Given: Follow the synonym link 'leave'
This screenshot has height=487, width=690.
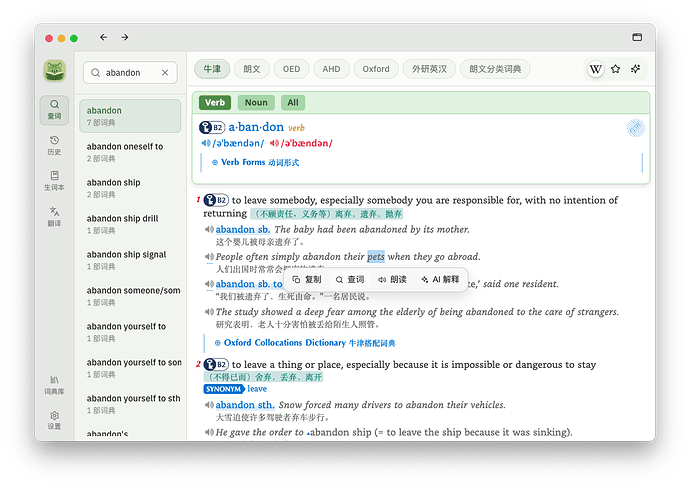Looking at the screenshot, I should [x=257, y=389].
